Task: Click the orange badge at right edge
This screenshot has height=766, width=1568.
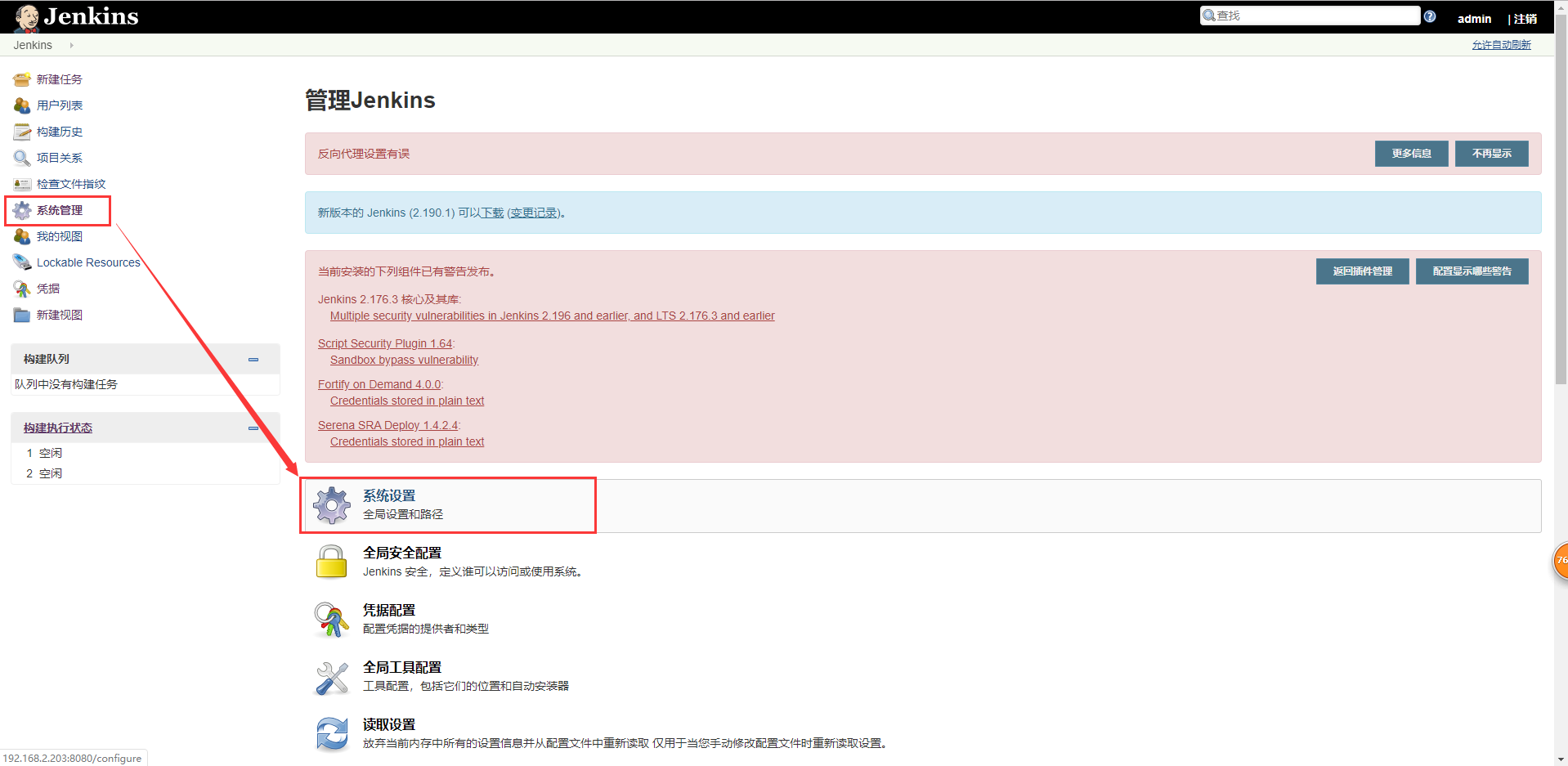Action: (1561, 561)
